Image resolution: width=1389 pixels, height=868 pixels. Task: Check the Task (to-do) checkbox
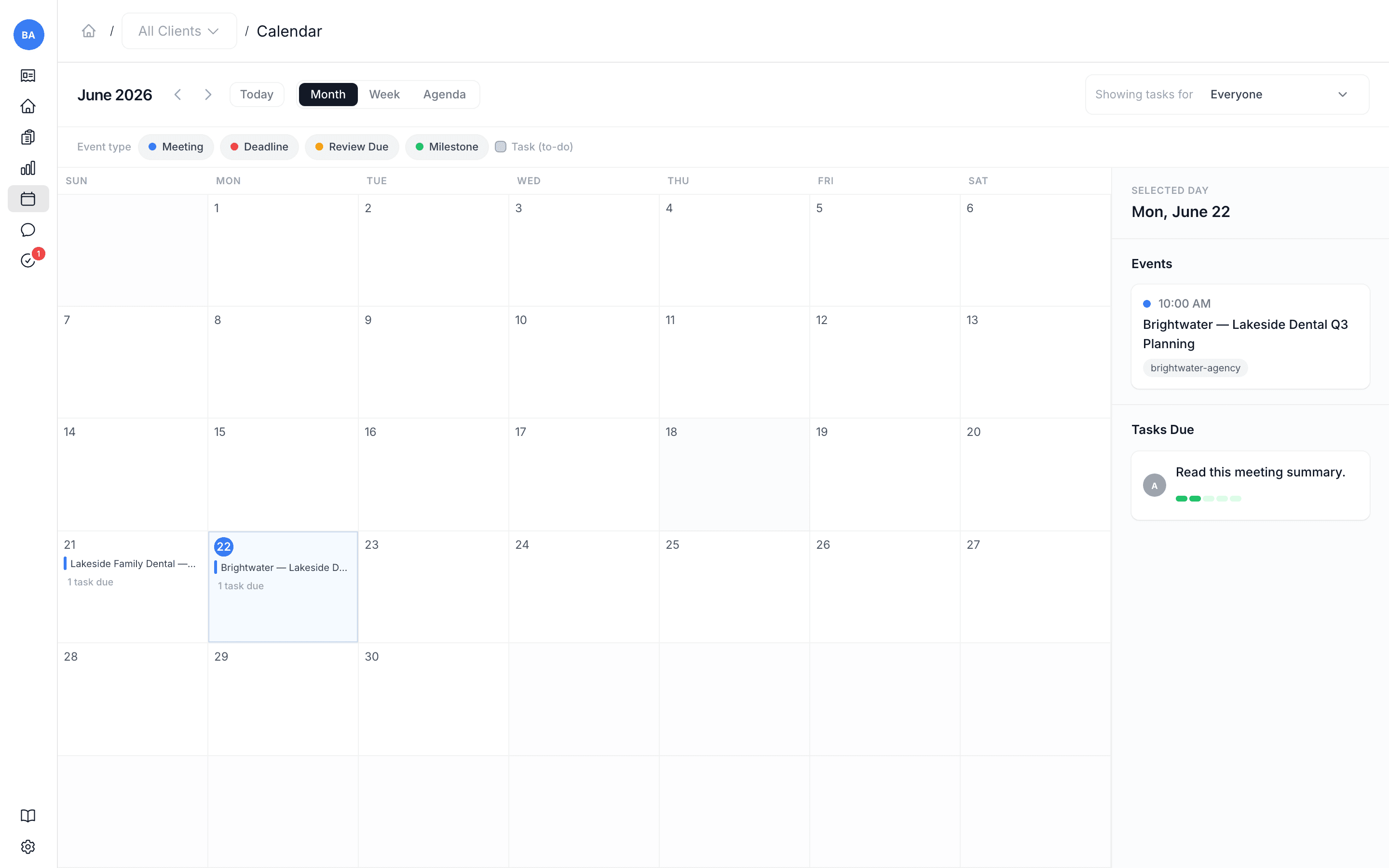(501, 147)
